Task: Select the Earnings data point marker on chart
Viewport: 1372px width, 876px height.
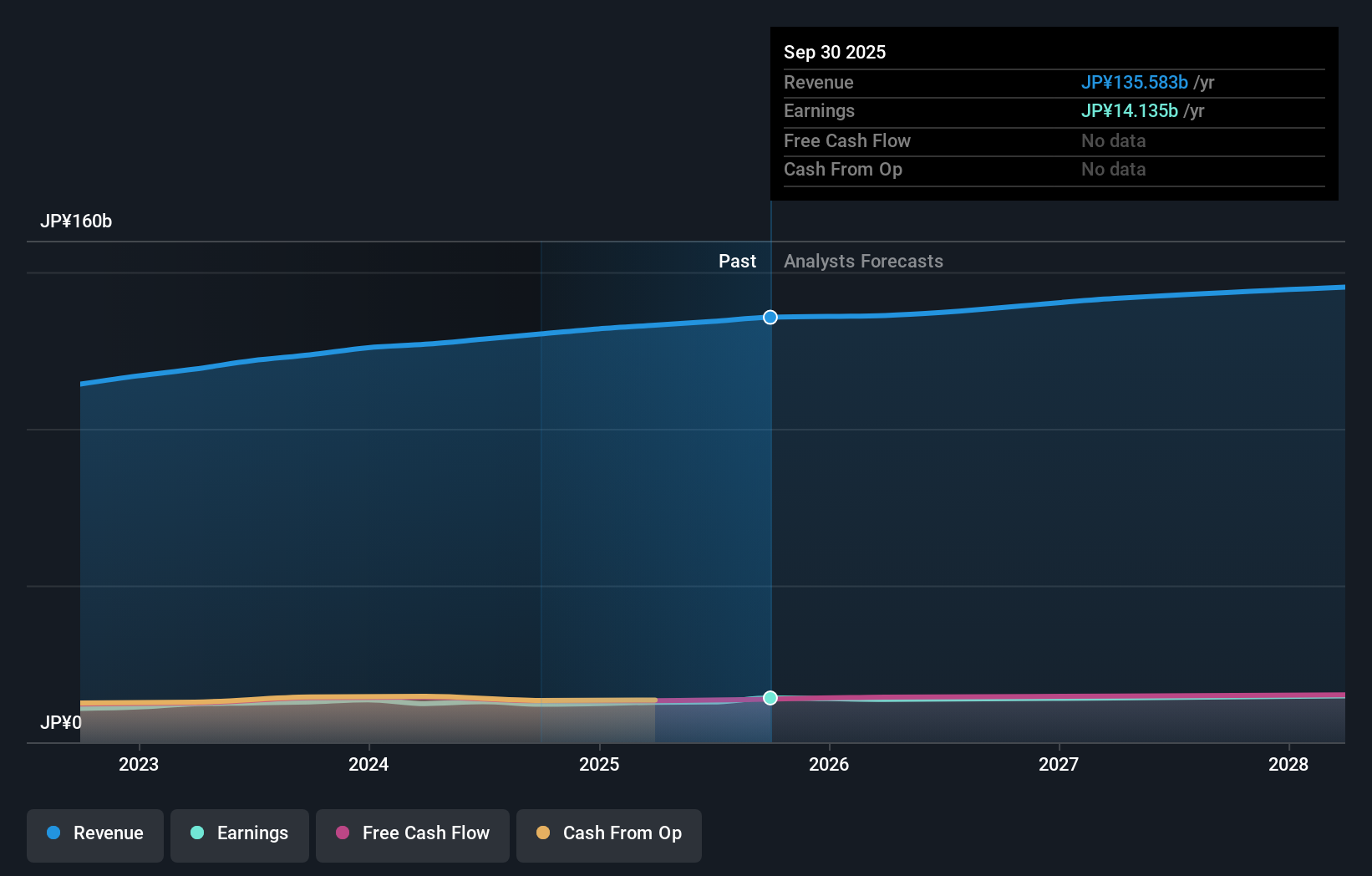Action: (x=770, y=698)
